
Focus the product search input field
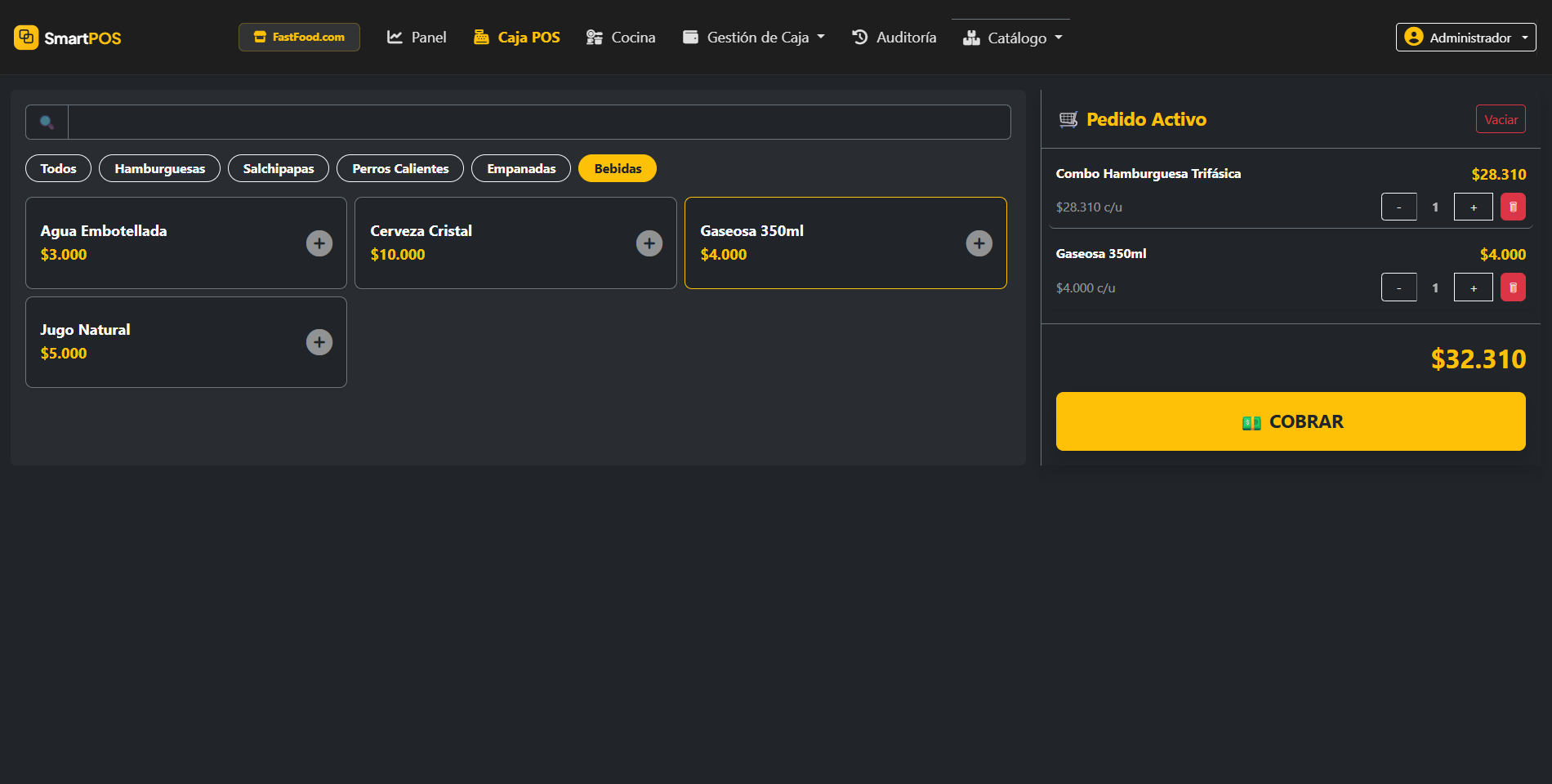pos(539,122)
